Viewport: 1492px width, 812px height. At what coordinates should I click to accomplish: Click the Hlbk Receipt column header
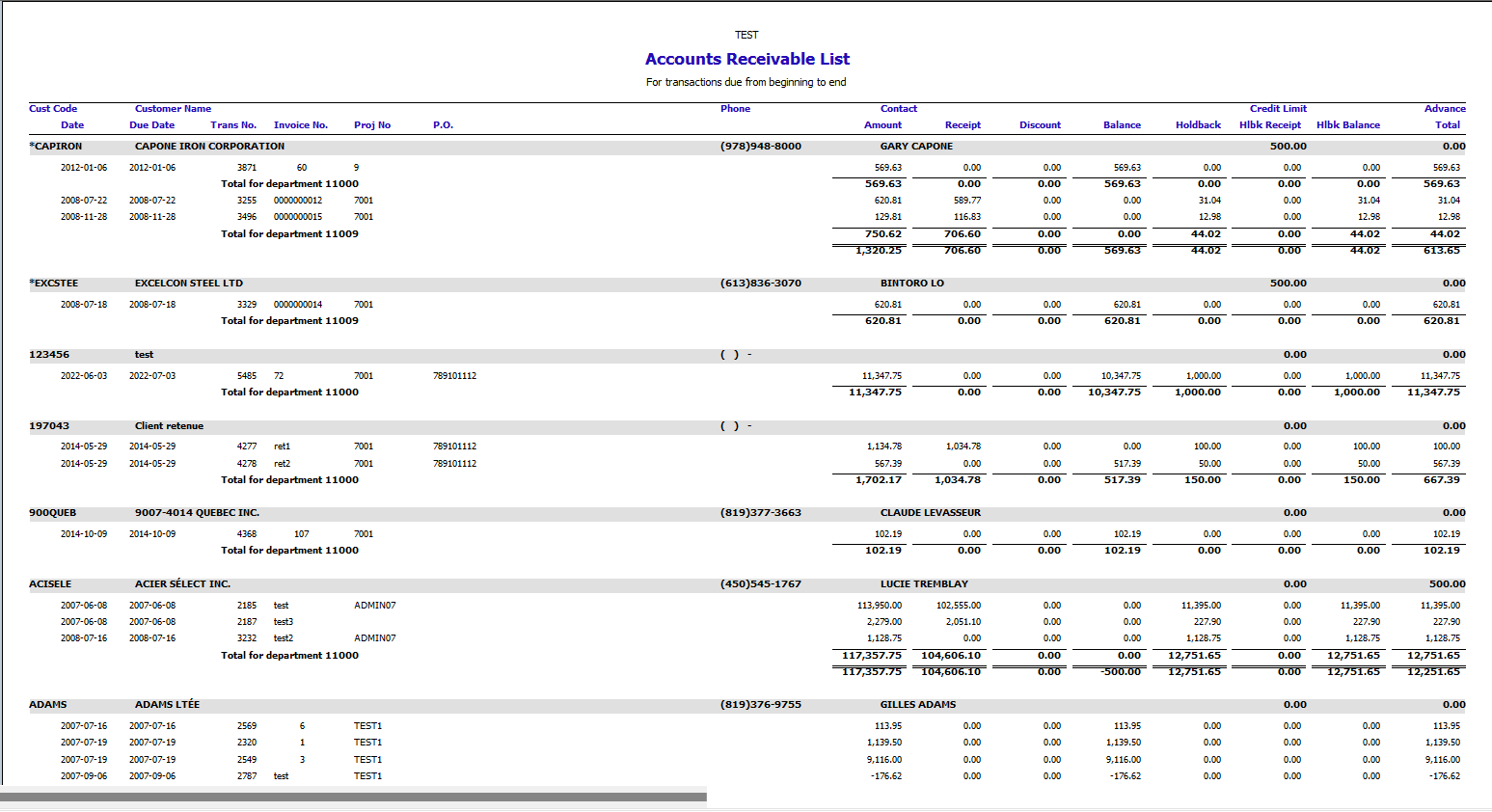click(x=1269, y=125)
